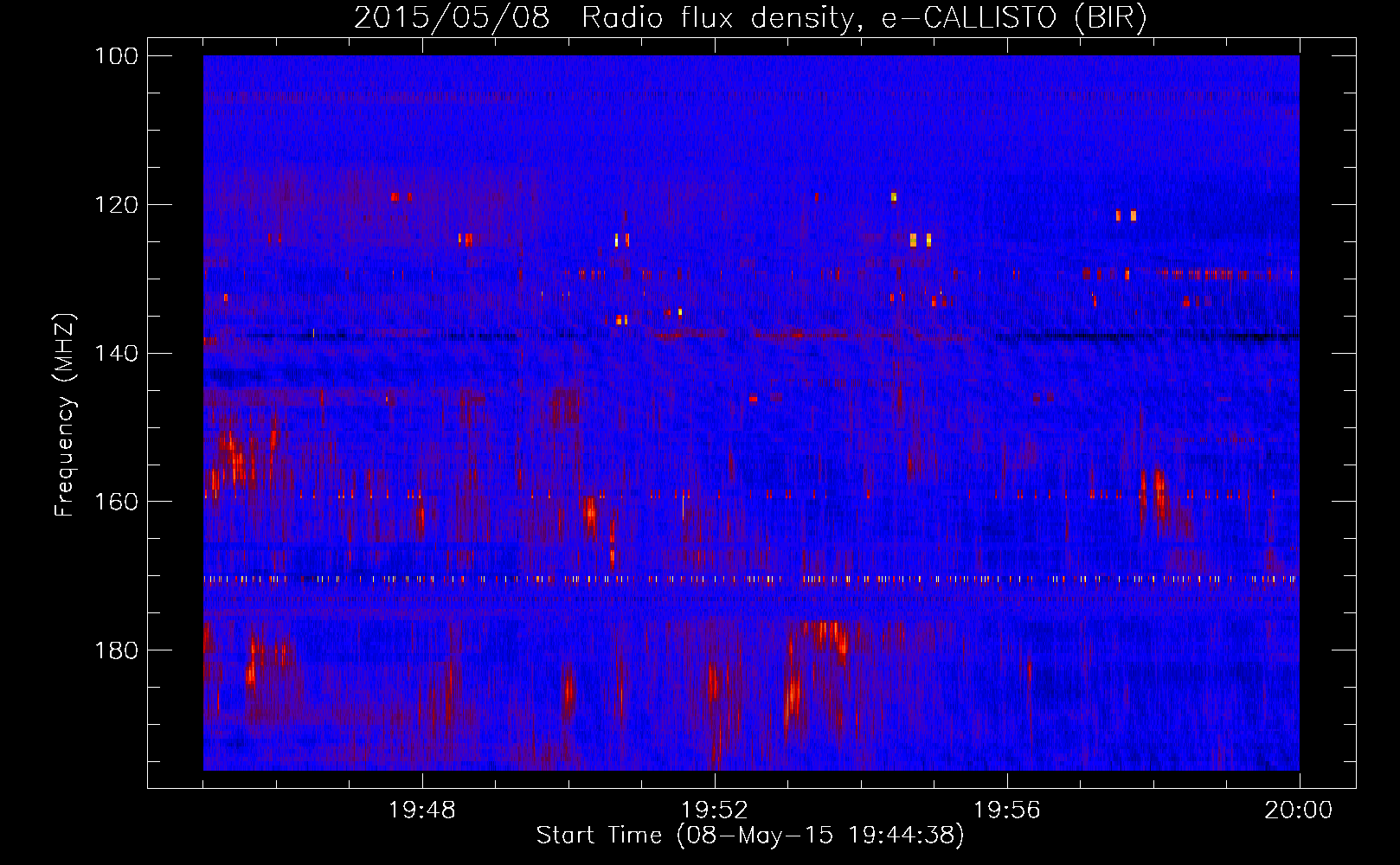Click the plot title '2015/05/08 Radio flux density'
The height and width of the screenshot is (865, 1400).
click(x=750, y=17)
